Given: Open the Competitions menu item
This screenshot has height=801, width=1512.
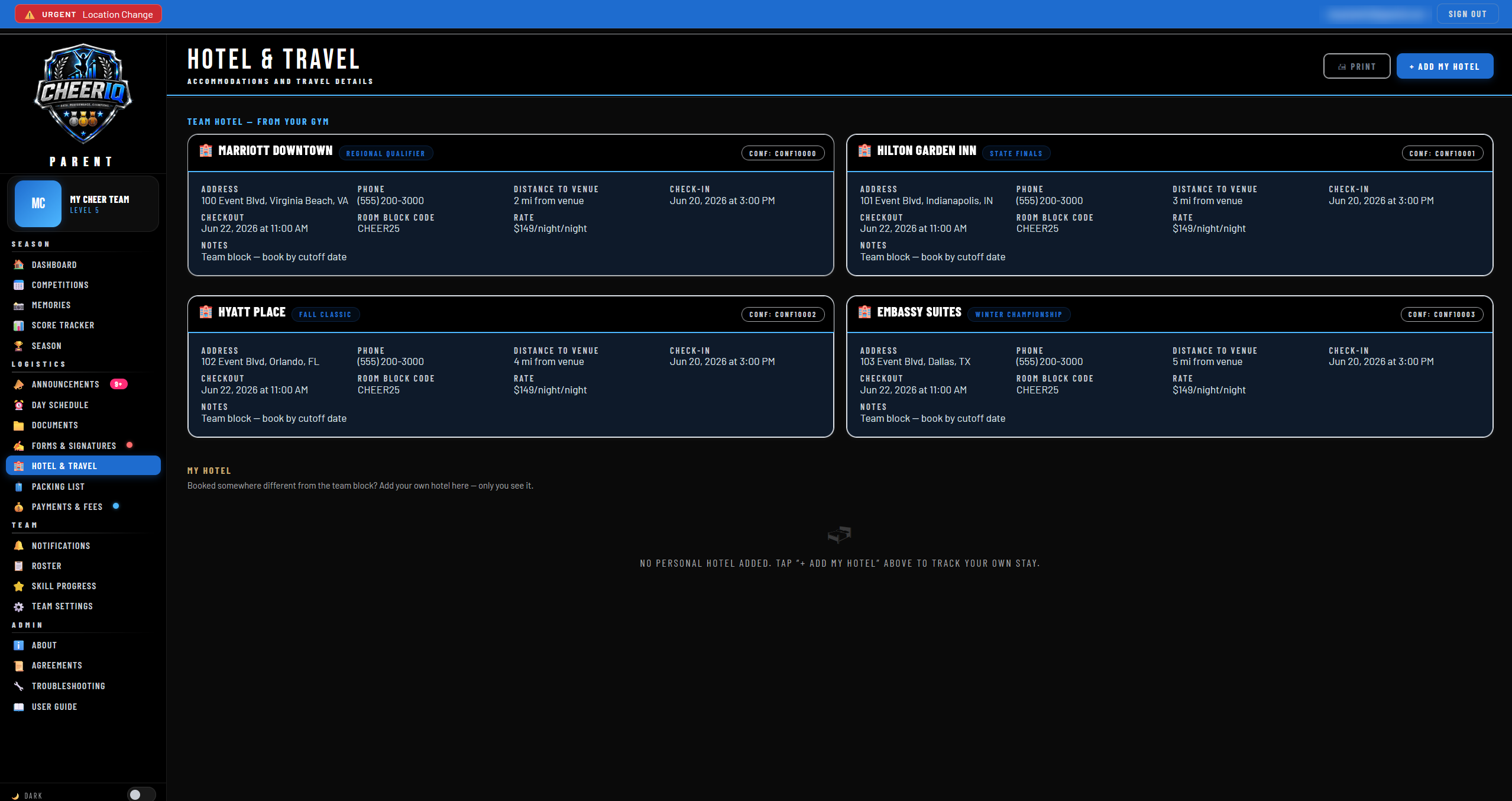Looking at the screenshot, I should tap(83, 285).
